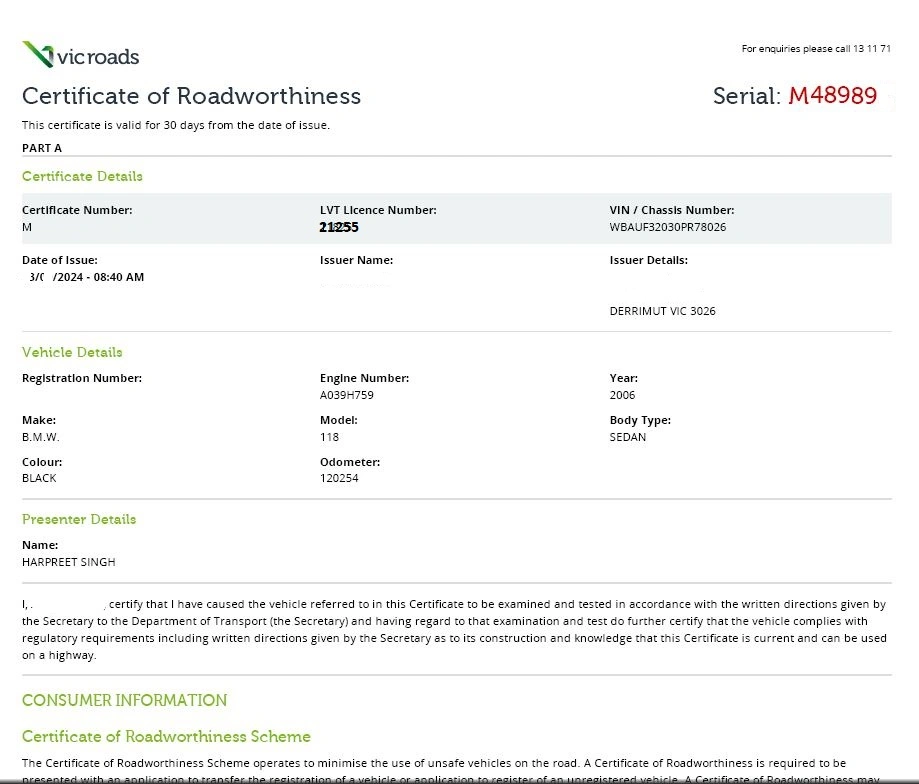Click the Year value 2006
This screenshot has height=784, width=919.
click(x=622, y=395)
